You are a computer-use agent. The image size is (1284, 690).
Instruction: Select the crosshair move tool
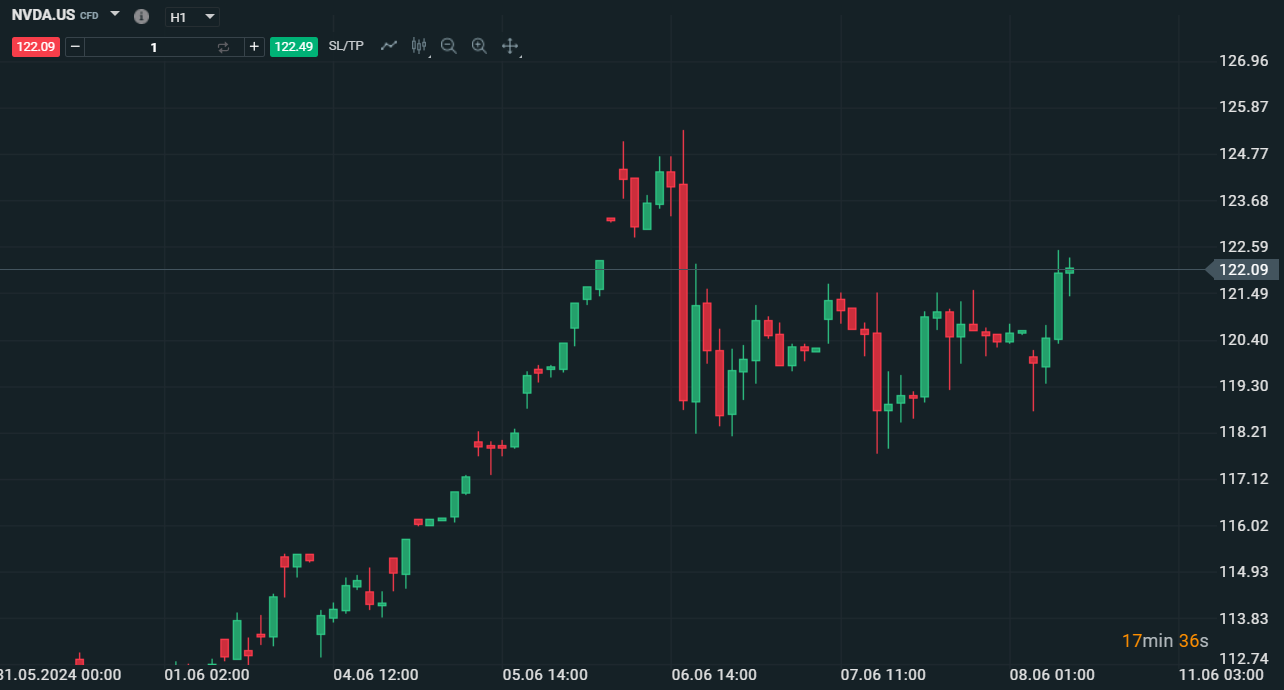point(509,46)
